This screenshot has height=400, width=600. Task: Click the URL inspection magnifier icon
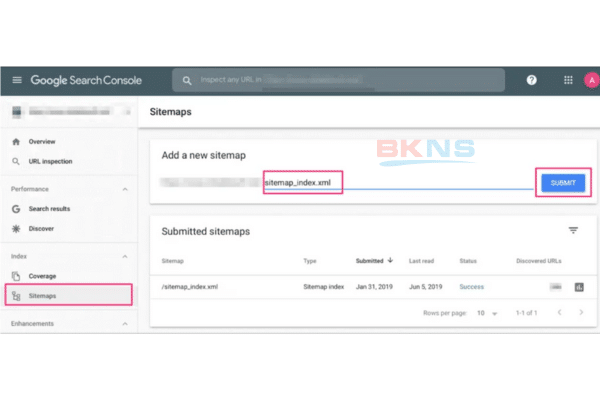click(16, 162)
